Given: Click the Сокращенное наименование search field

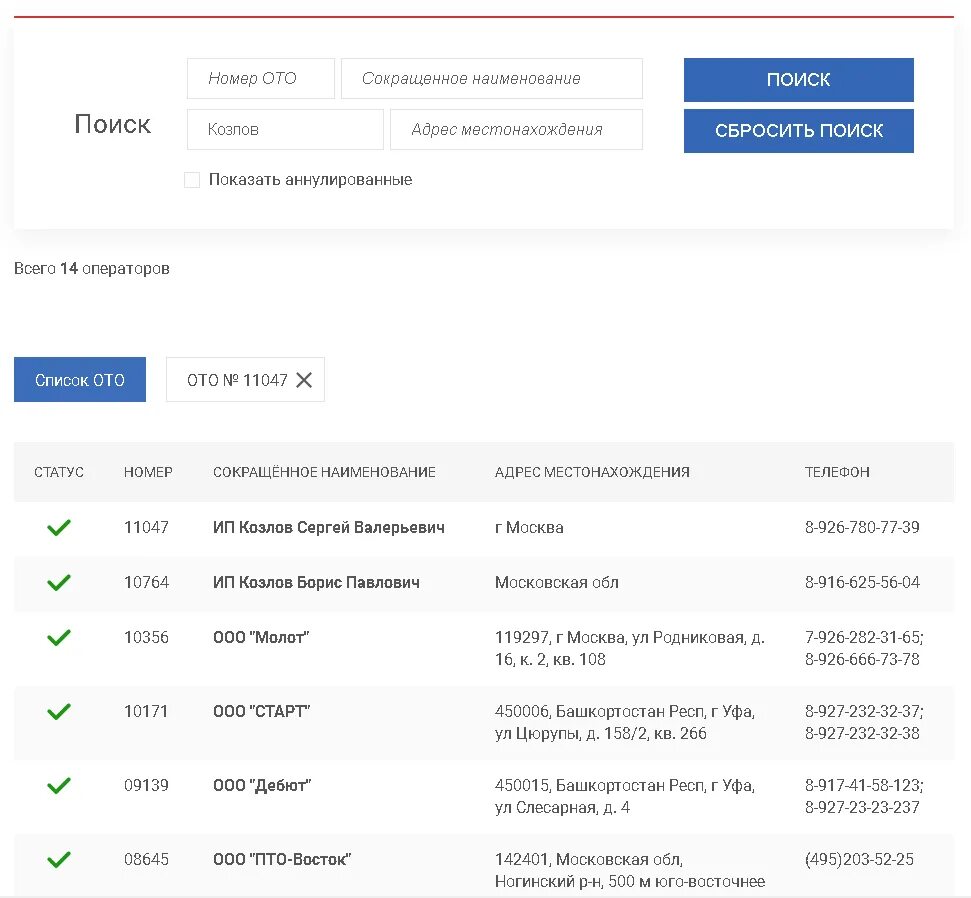Looking at the screenshot, I should [x=491, y=78].
